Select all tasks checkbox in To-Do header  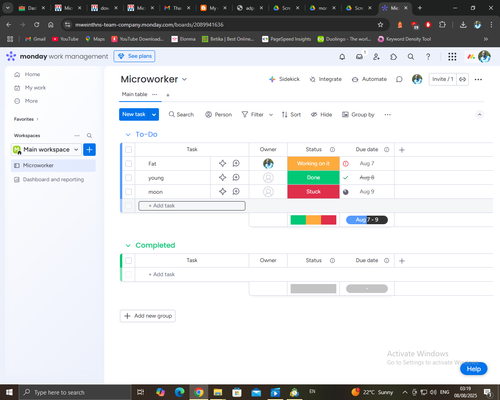pos(128,150)
